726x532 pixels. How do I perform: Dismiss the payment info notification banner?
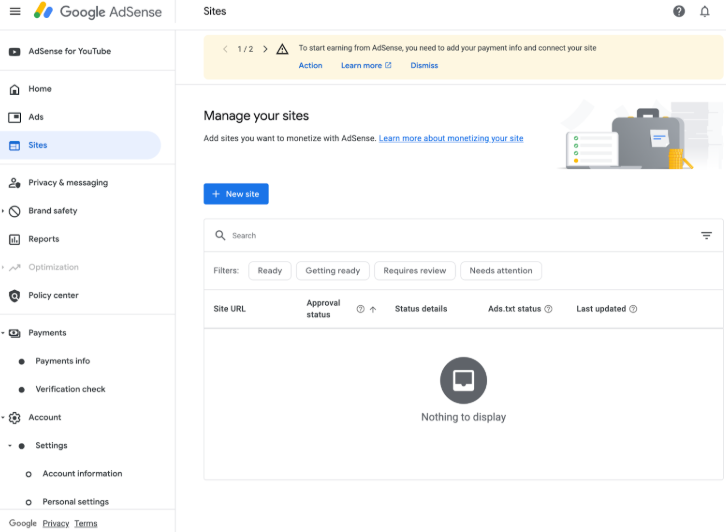424,66
